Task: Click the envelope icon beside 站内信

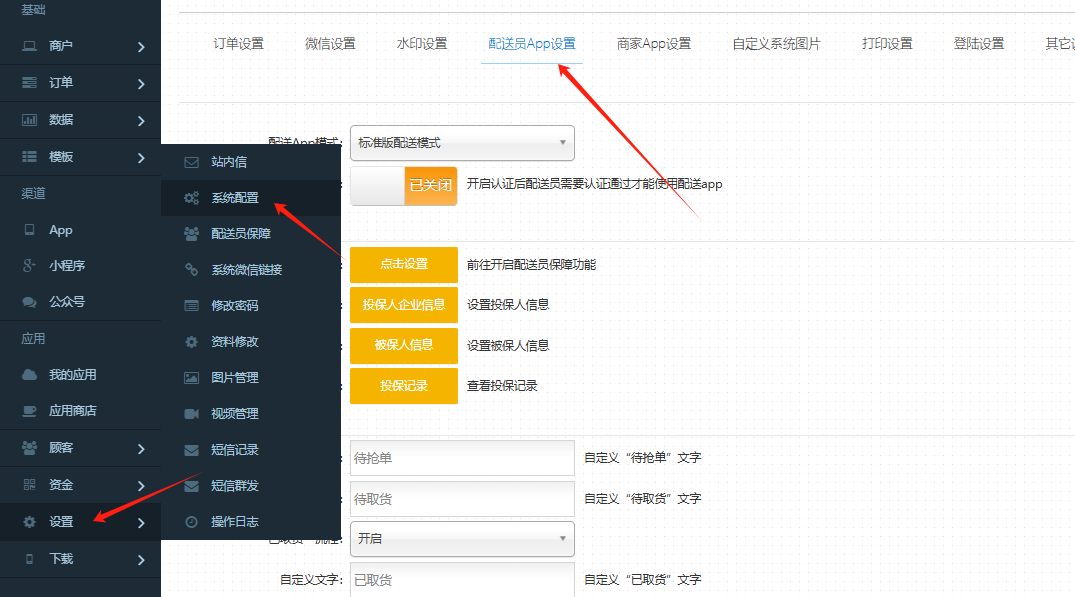Action: click(x=191, y=162)
